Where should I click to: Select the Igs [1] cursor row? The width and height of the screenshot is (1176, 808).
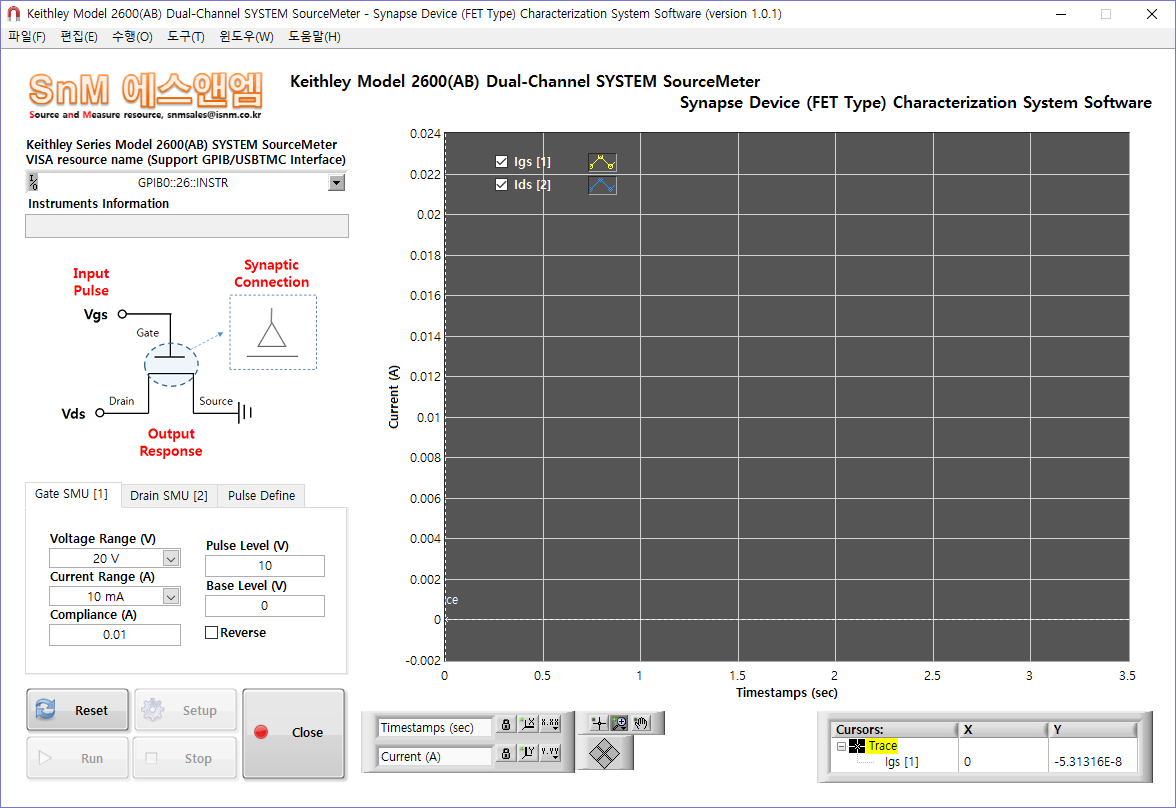pyautogui.click(x=902, y=761)
